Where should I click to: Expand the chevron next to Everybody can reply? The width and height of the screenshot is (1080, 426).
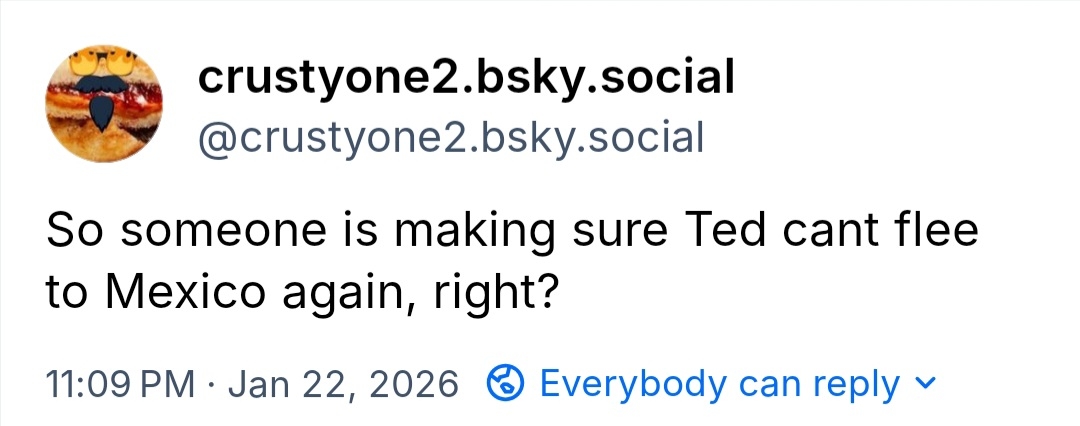(926, 383)
